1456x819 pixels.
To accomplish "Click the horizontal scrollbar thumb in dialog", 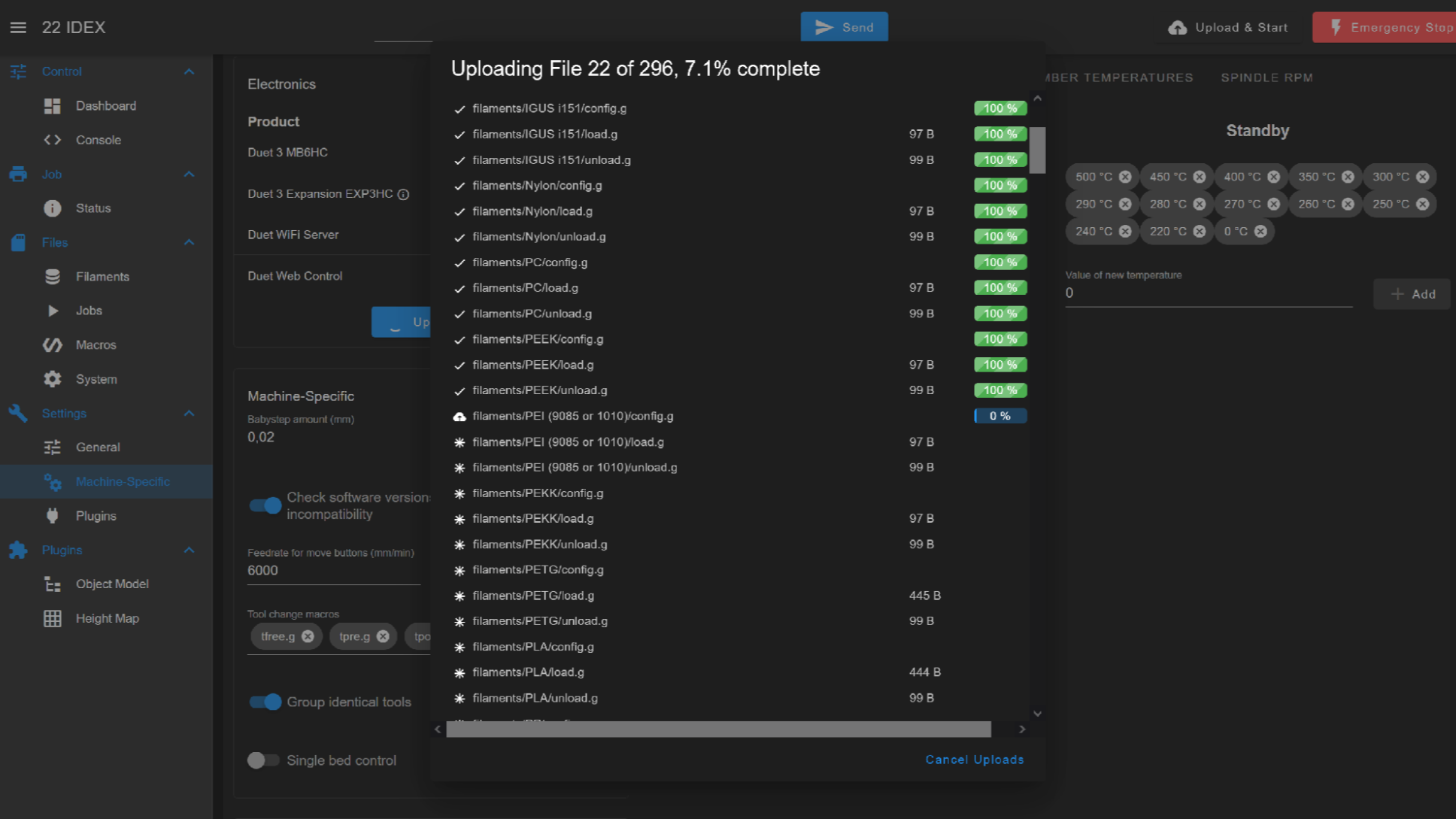I will pyautogui.click(x=718, y=730).
